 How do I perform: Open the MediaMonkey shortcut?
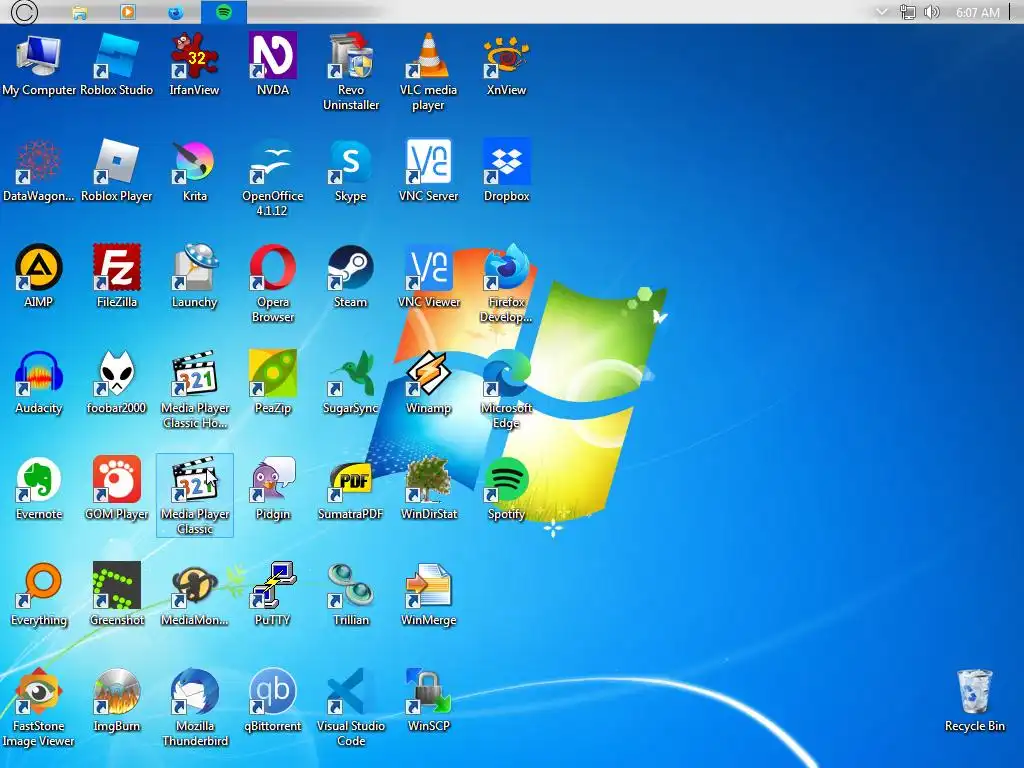(x=195, y=594)
